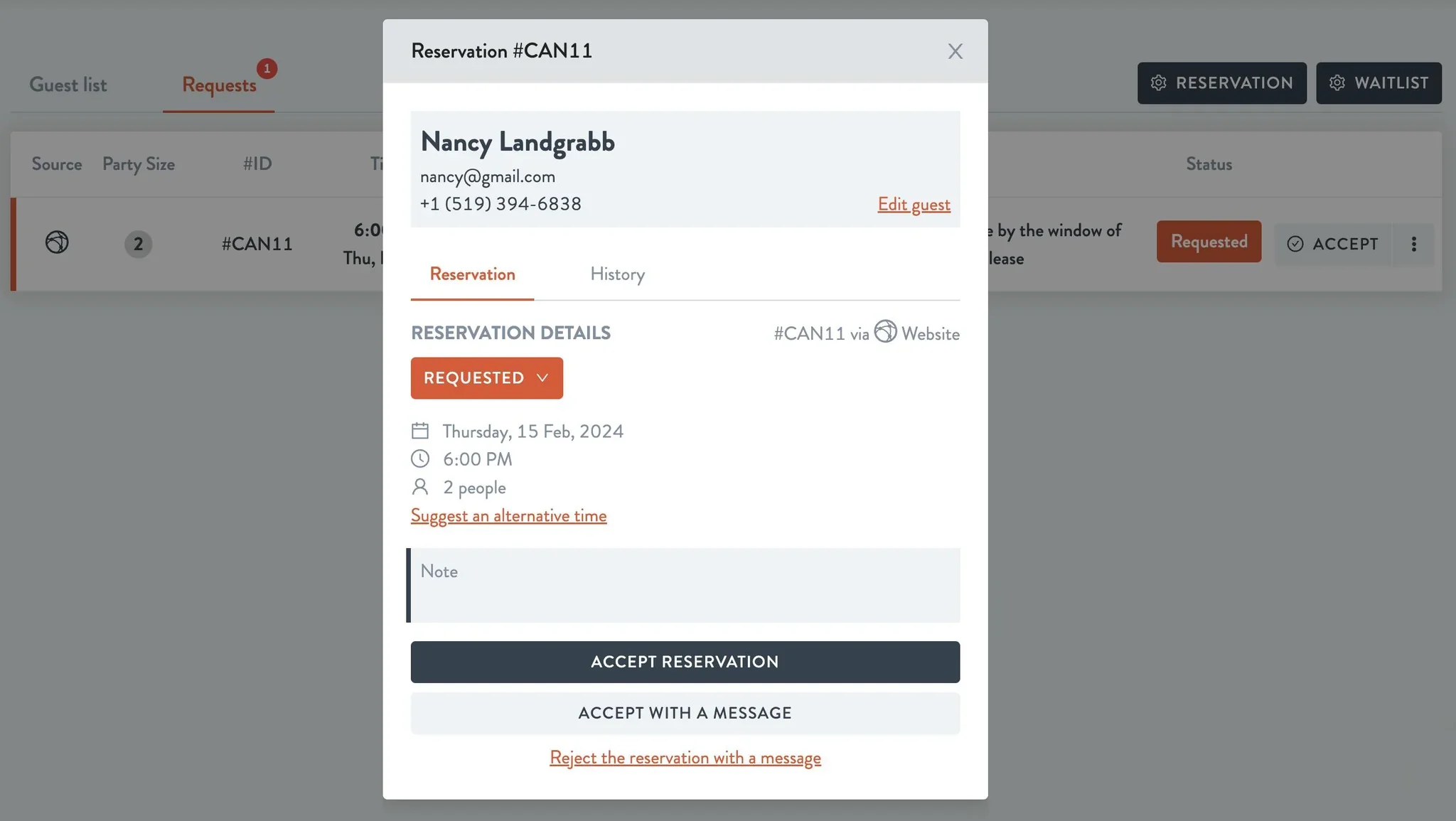Close the Reservation #CAN11 dialog

[955, 51]
